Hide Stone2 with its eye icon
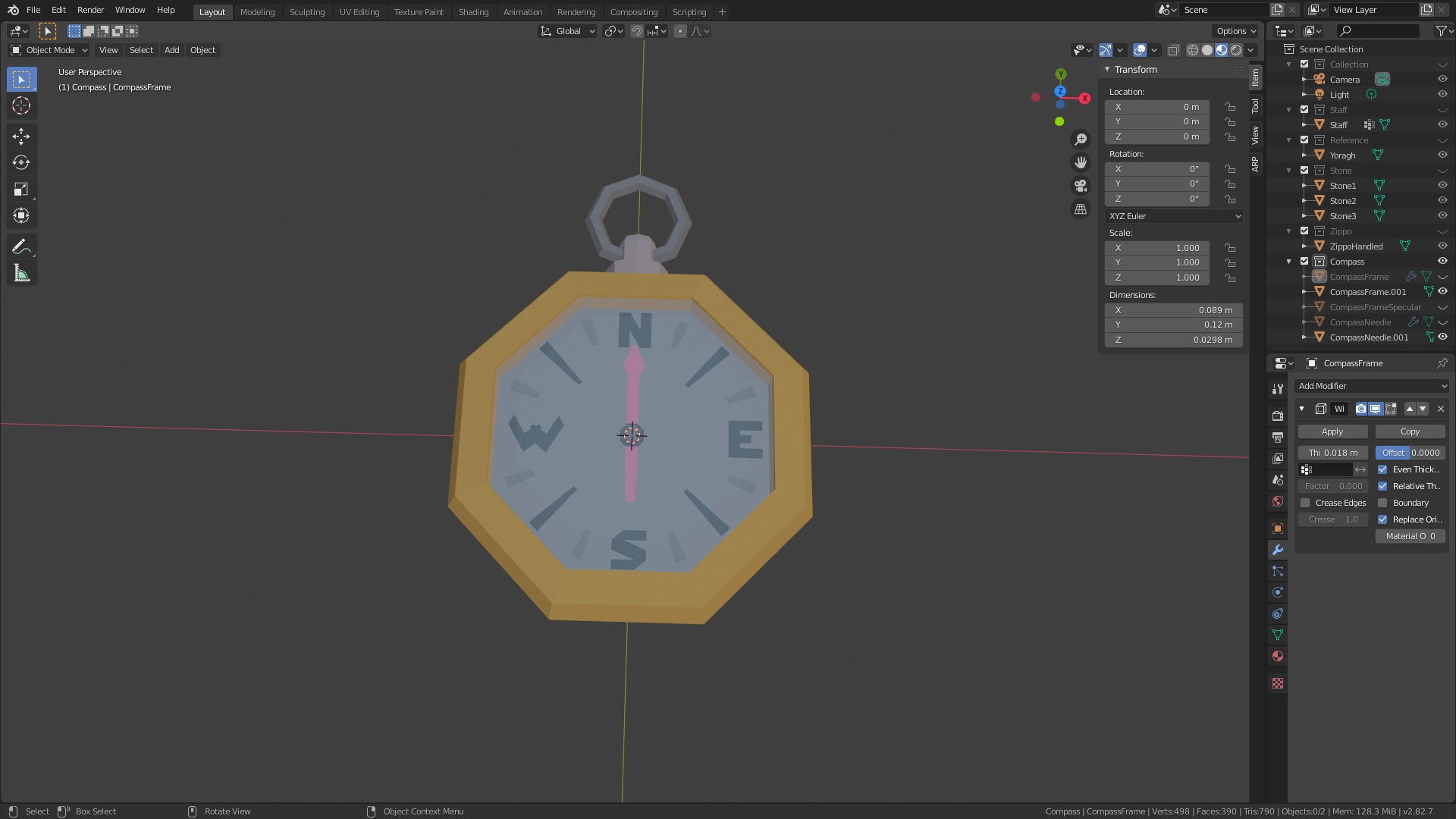1456x819 pixels. (1442, 201)
